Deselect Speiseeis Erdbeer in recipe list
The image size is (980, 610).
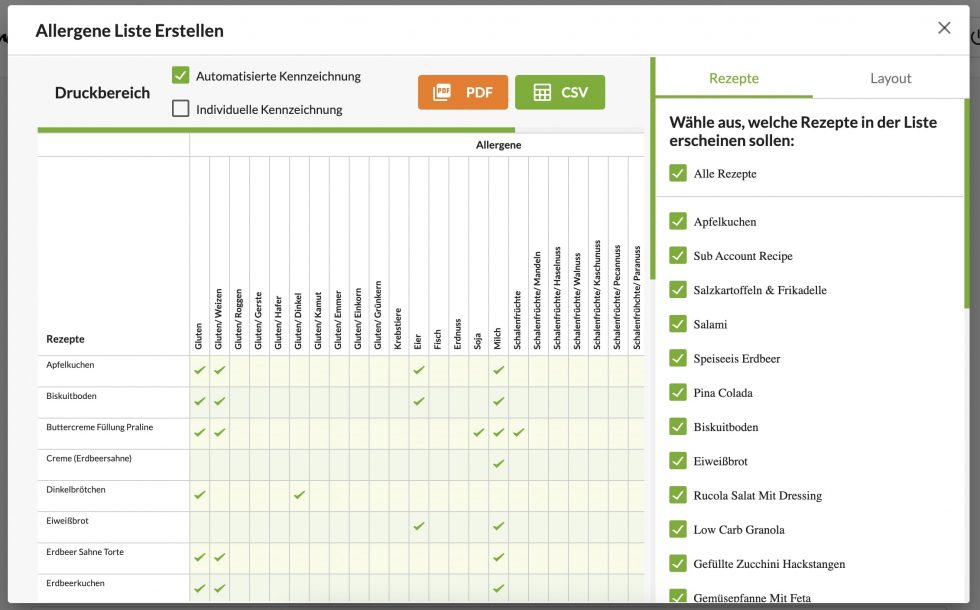pyautogui.click(x=678, y=358)
